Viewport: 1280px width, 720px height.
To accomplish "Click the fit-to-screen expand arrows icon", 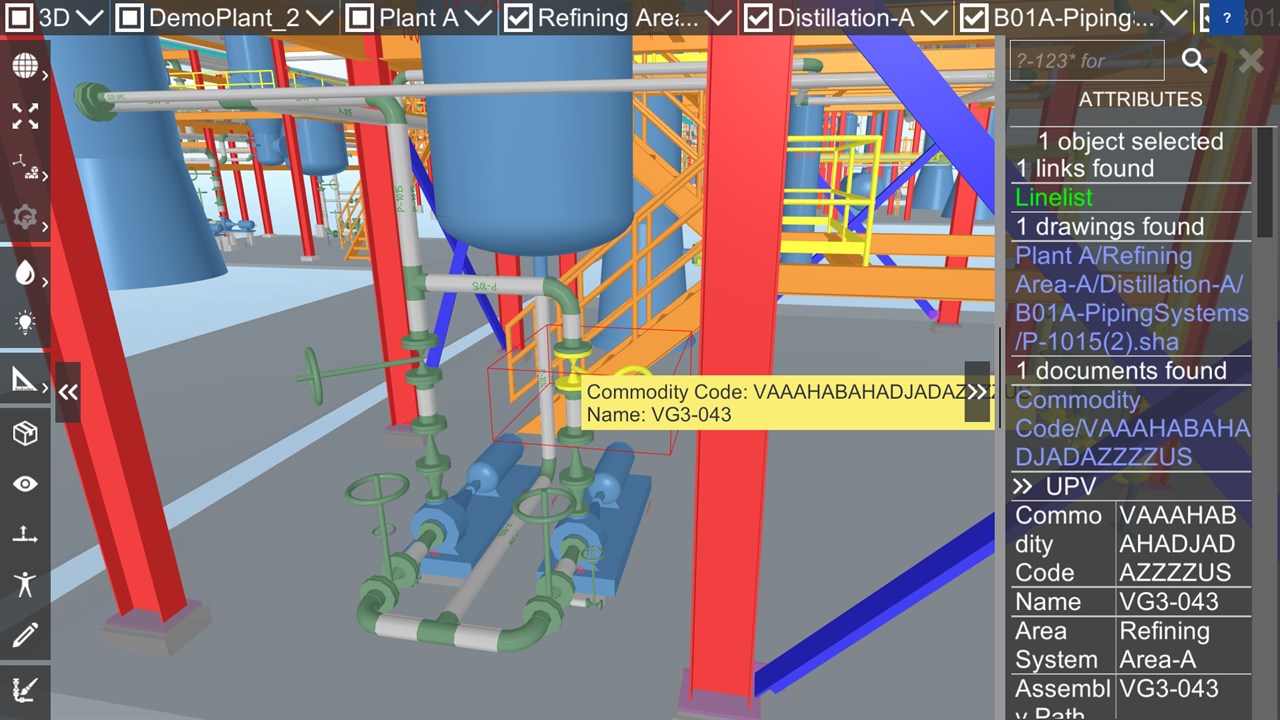I will click(24, 116).
